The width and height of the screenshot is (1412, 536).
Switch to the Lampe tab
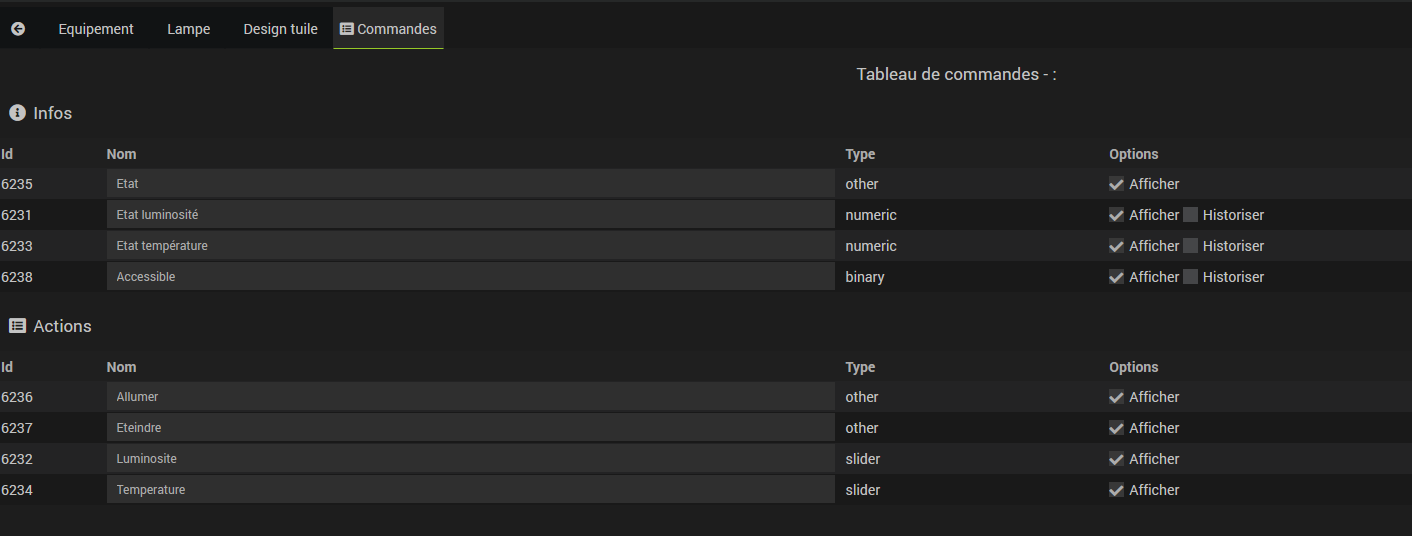point(188,29)
